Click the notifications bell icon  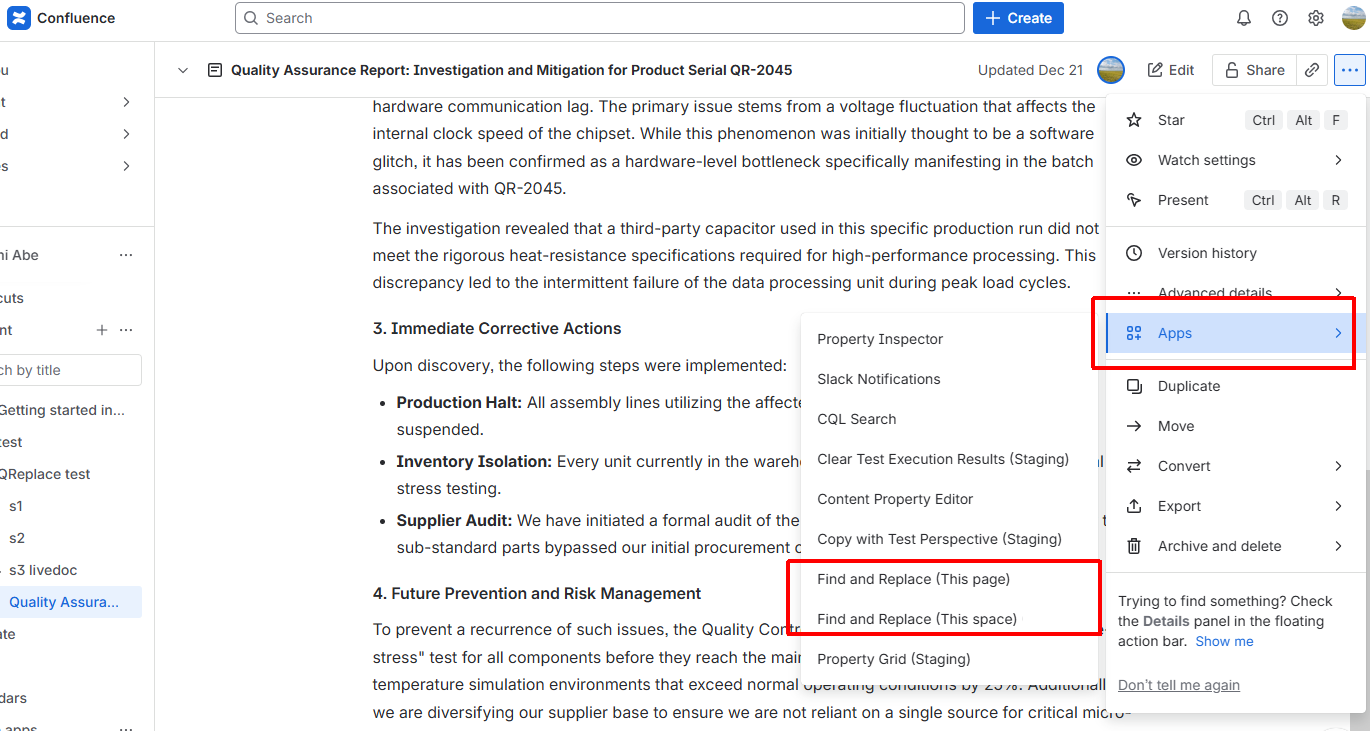pos(1244,18)
